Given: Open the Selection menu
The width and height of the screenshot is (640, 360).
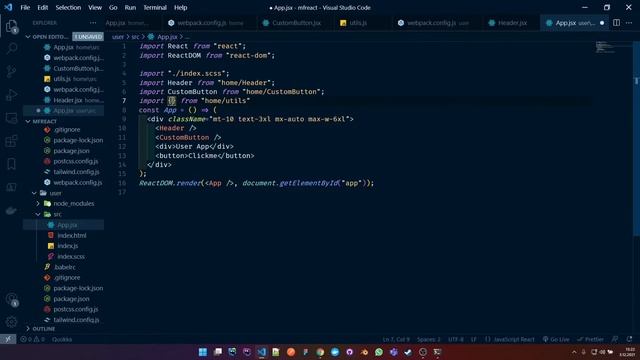Looking at the screenshot, I should (68, 7).
